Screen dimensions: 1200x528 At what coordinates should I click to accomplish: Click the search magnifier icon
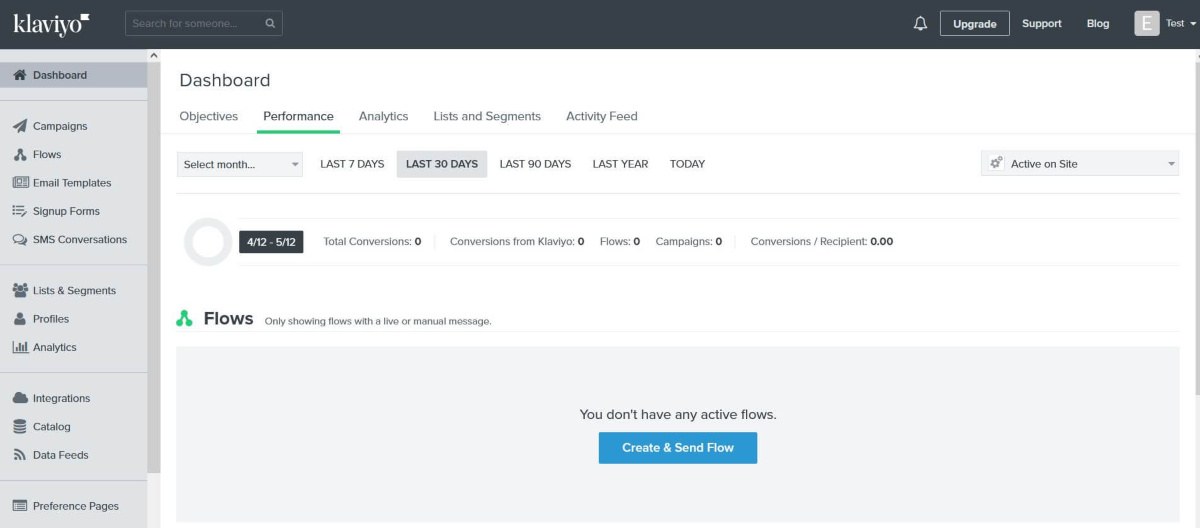click(270, 23)
